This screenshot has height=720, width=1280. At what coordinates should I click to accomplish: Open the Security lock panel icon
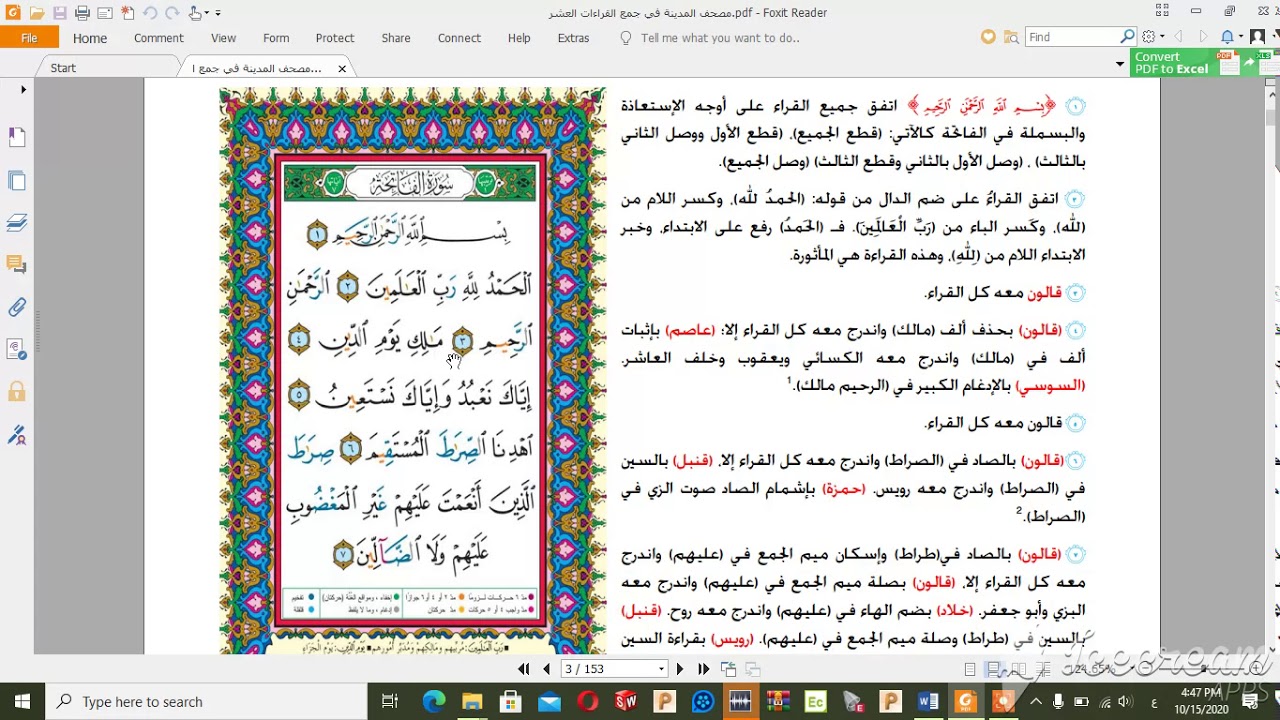tap(17, 392)
